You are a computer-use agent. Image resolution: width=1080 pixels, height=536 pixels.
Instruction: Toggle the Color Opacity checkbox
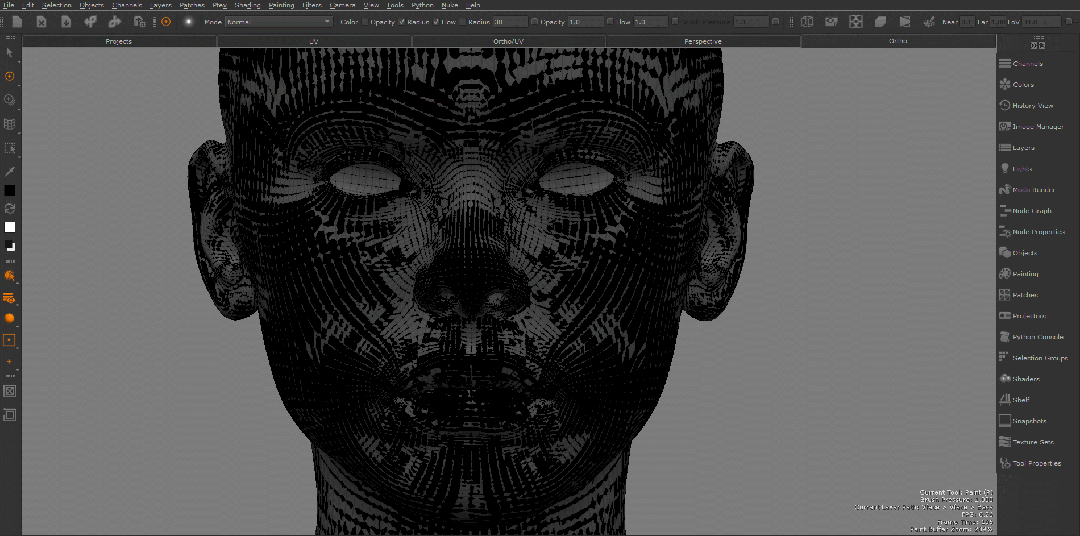[365, 22]
